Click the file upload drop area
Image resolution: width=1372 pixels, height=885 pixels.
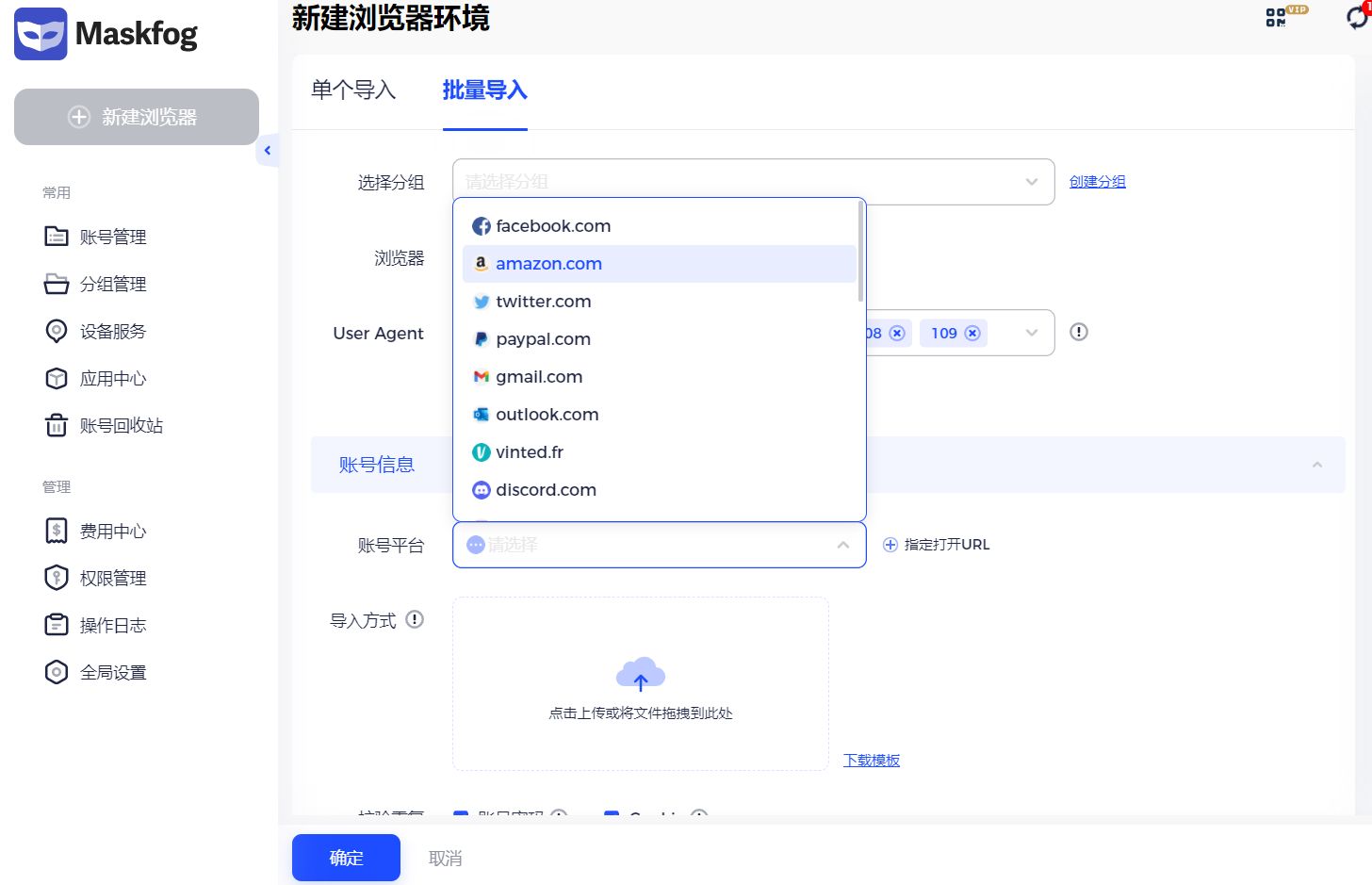(641, 683)
